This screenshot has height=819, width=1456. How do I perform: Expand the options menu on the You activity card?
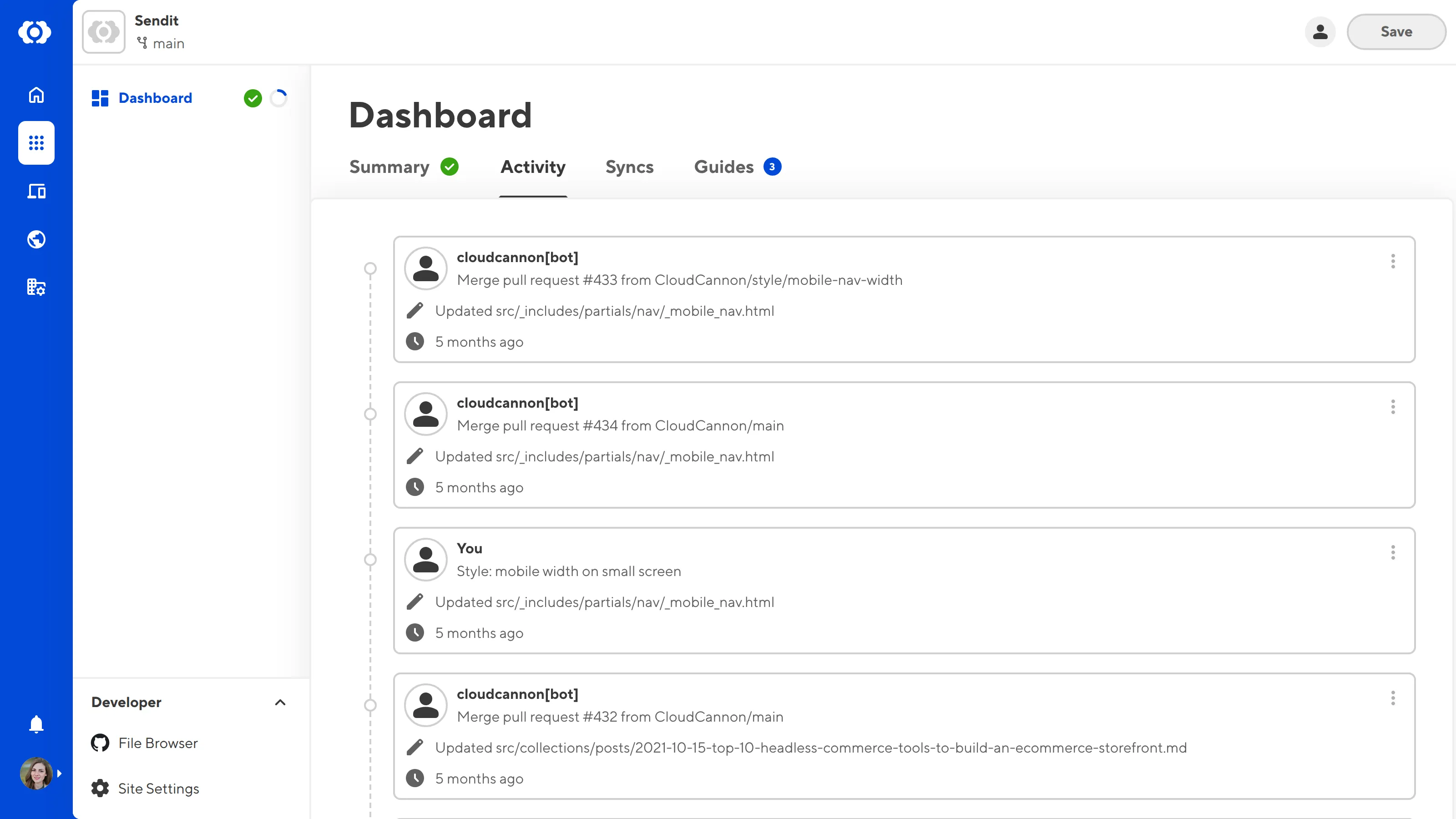pyautogui.click(x=1393, y=552)
